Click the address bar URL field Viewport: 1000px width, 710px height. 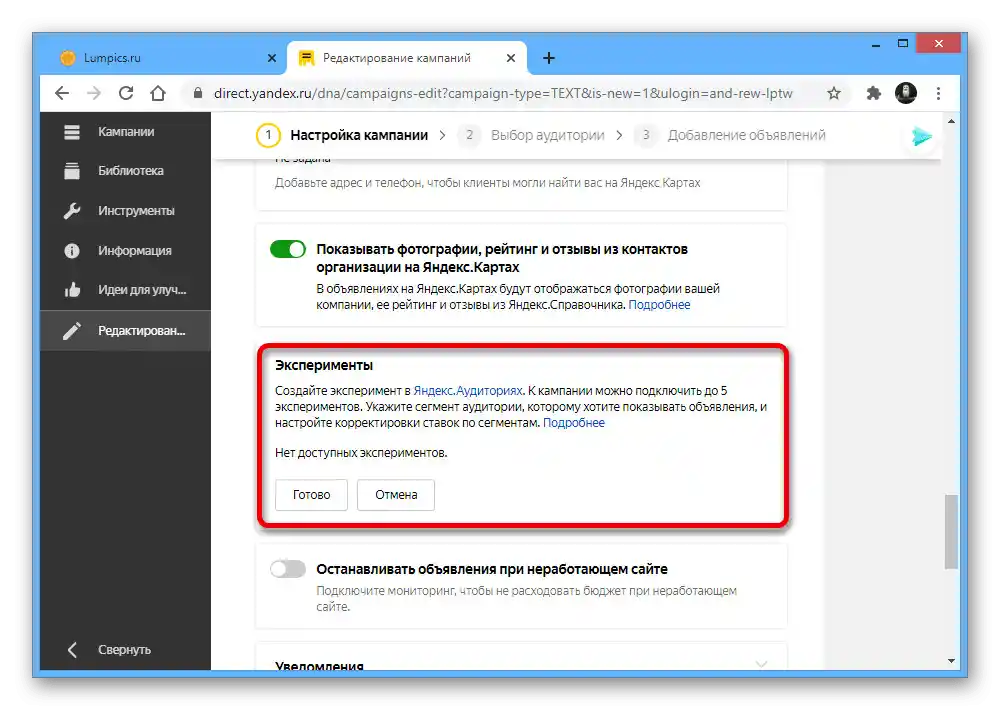click(503, 94)
